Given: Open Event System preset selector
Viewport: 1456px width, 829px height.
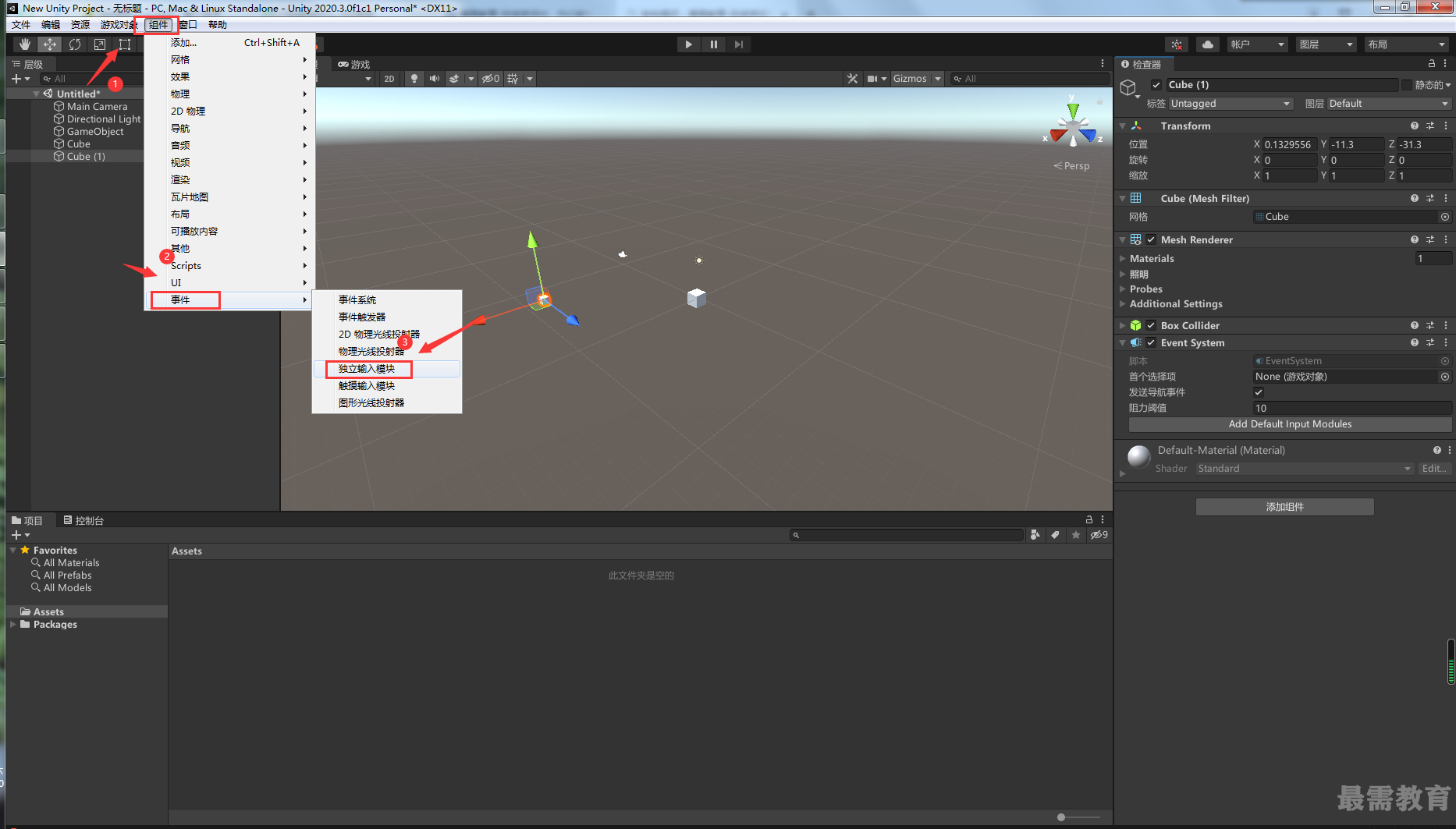Looking at the screenshot, I should pos(1430,342).
